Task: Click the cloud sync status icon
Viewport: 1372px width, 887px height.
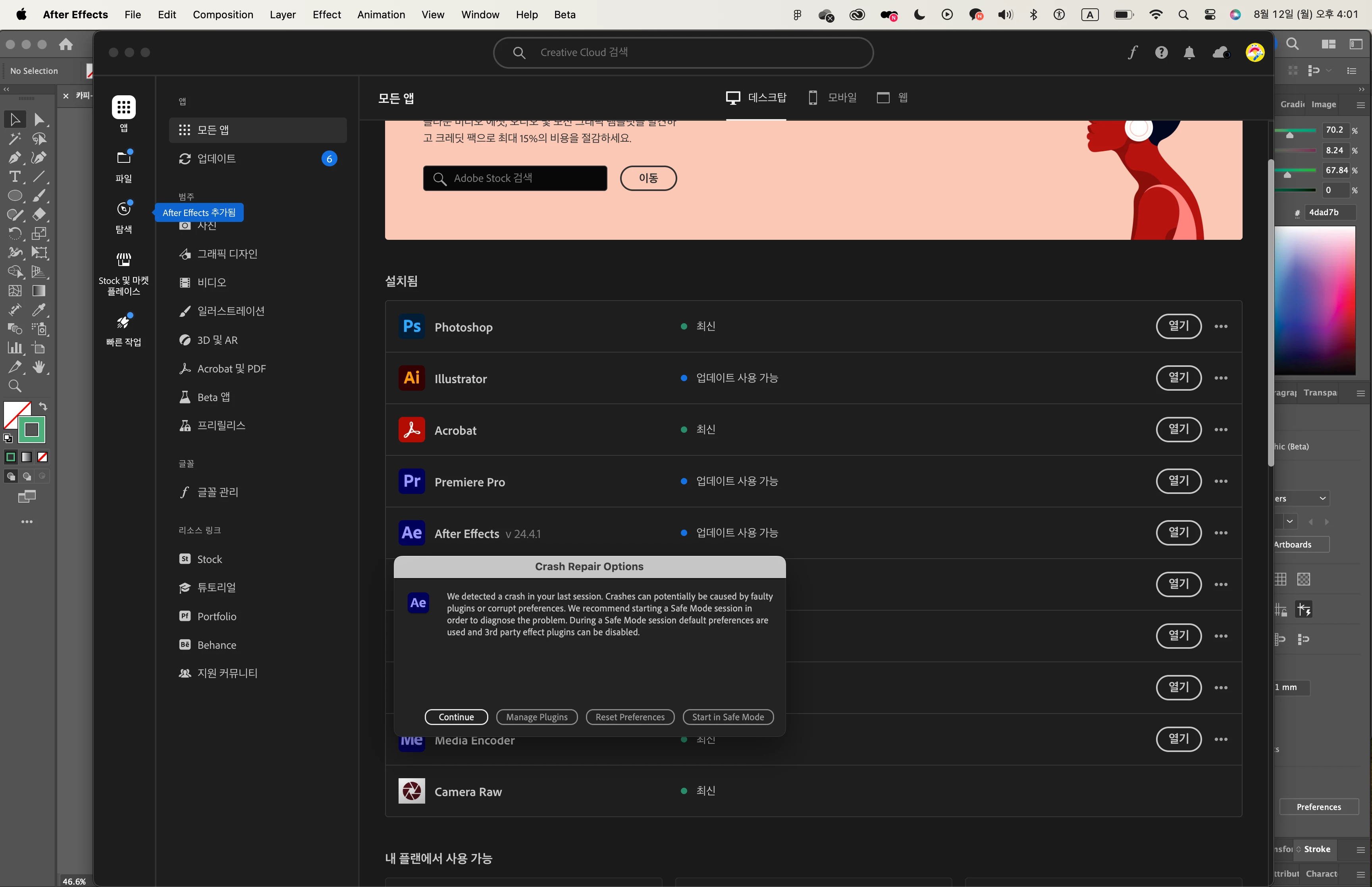Action: click(1221, 53)
